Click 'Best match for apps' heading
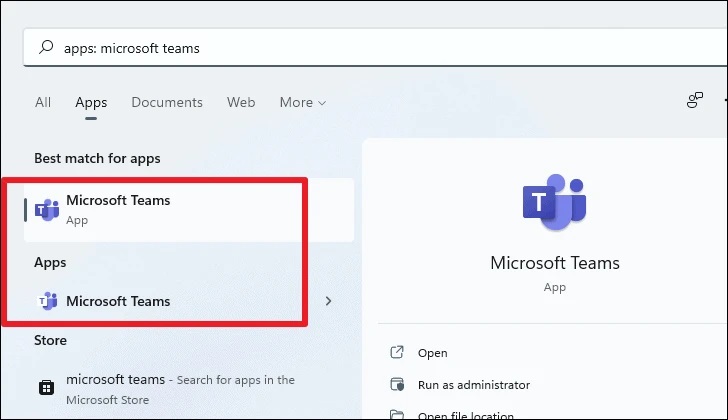Viewport: 728px width, 420px height. (x=97, y=158)
